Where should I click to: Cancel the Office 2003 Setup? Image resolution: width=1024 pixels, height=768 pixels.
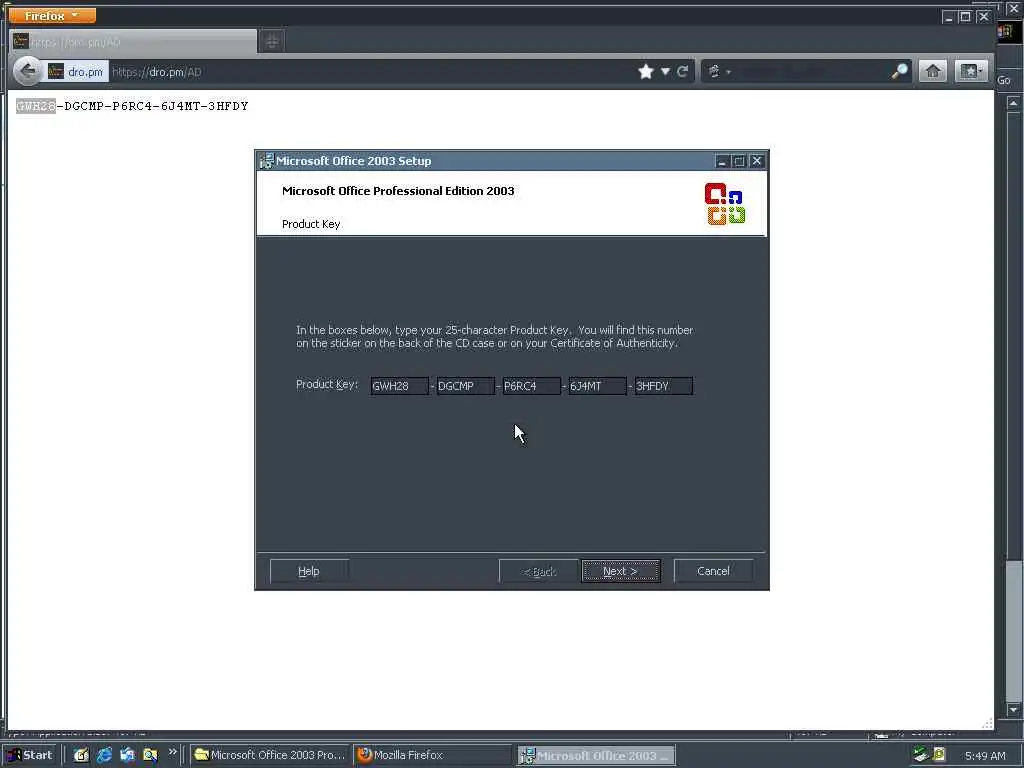pyautogui.click(x=713, y=571)
